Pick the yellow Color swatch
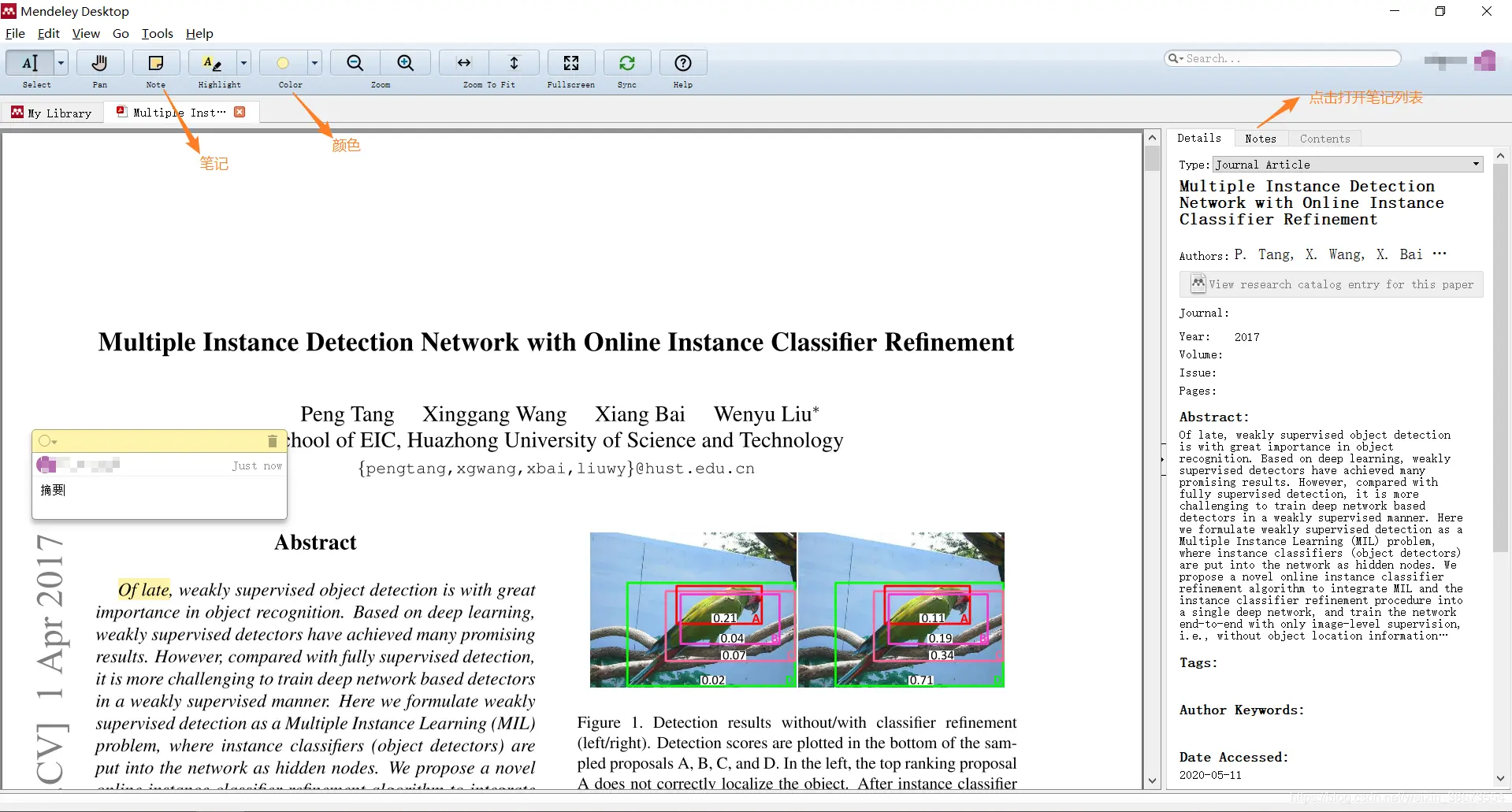The height and width of the screenshot is (812, 1512). pos(283,63)
